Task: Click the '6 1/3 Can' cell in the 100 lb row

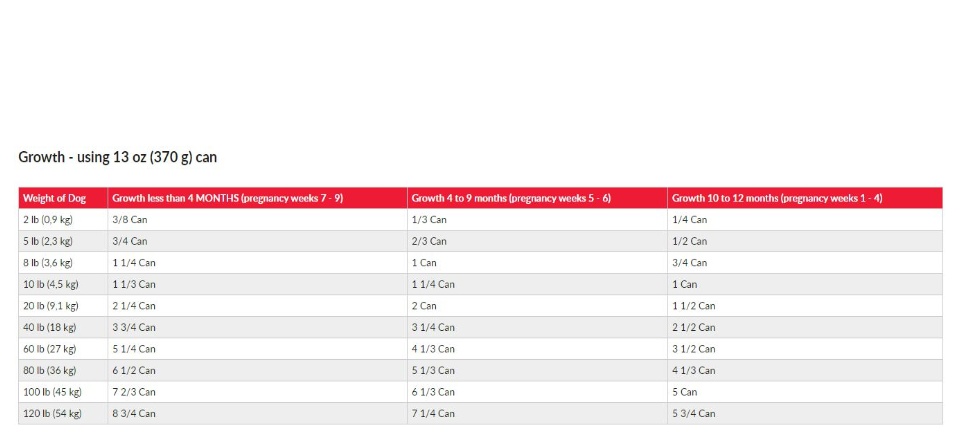Action: [433, 392]
